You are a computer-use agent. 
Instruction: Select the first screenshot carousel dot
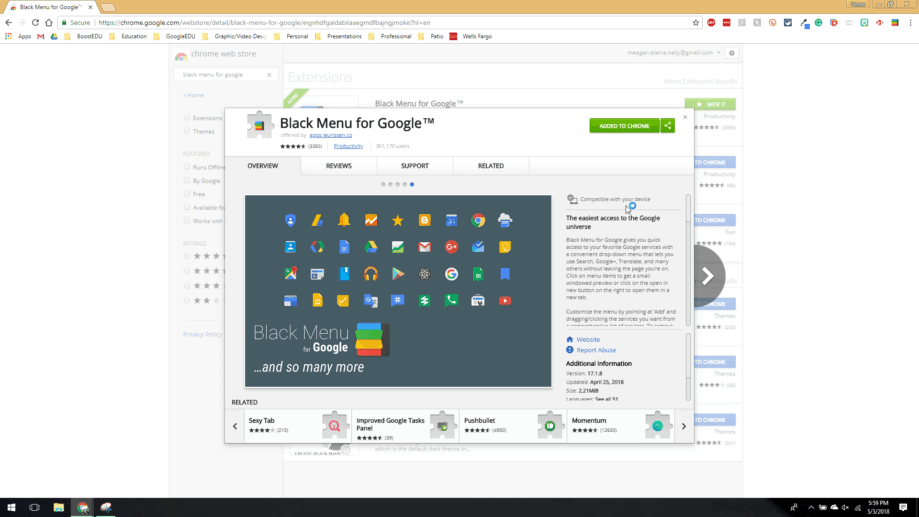coord(382,185)
